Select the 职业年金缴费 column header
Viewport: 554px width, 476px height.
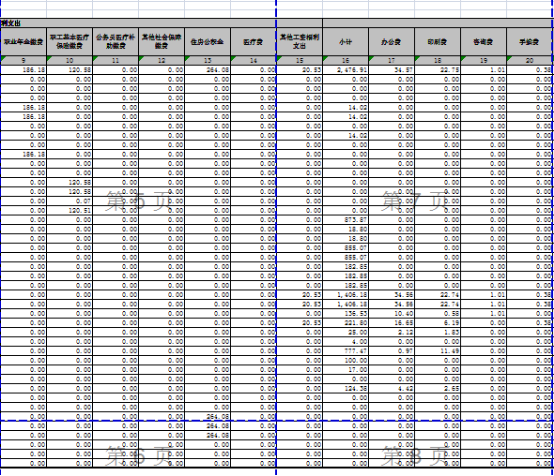23,42
